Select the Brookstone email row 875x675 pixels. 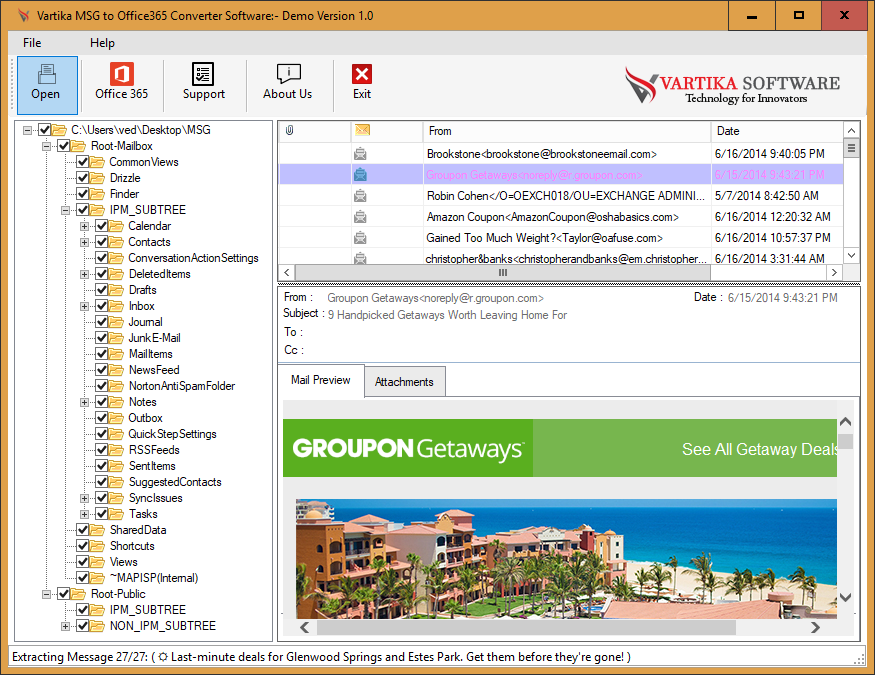(561, 153)
